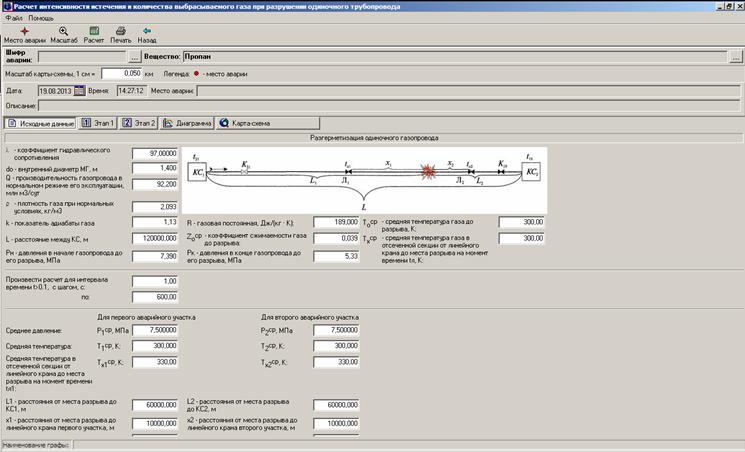Run calculation with Расчет icon
This screenshot has height=452, width=745.
click(94, 32)
